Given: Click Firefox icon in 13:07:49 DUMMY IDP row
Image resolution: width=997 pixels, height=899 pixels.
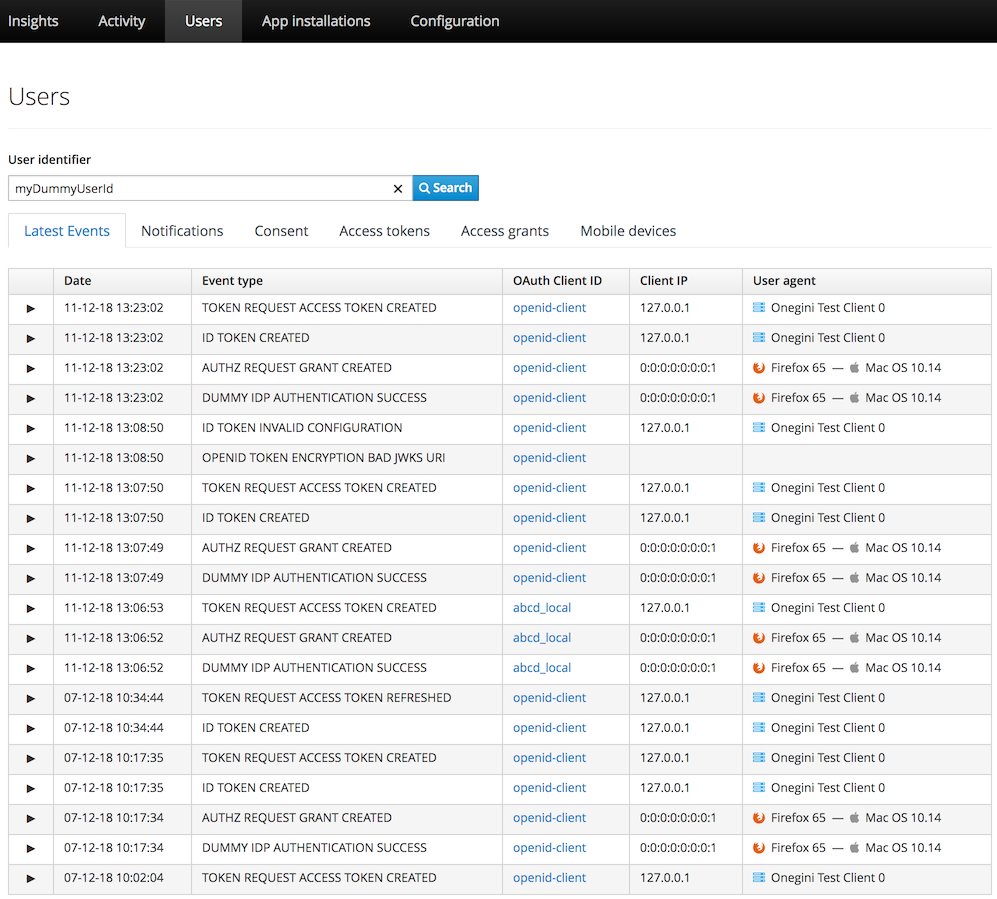Looking at the screenshot, I should [759, 577].
